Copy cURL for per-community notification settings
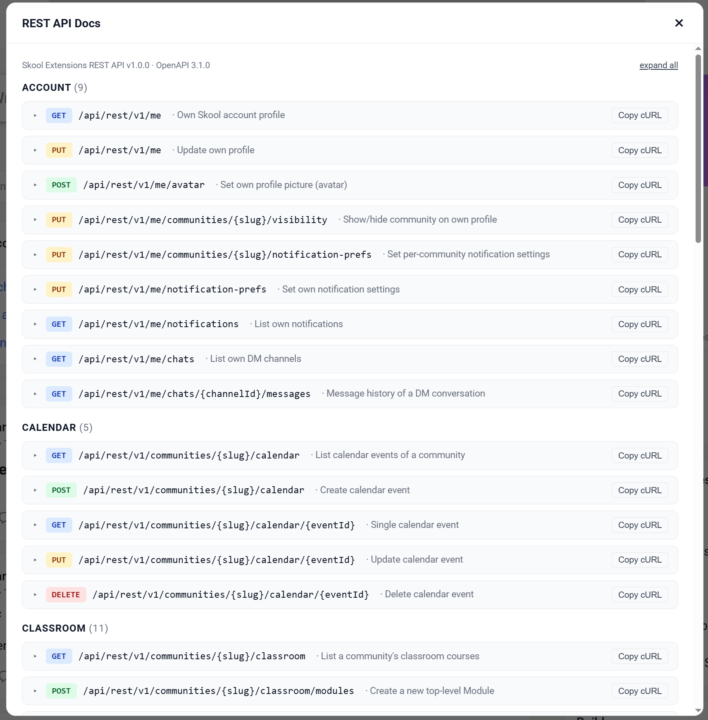This screenshot has height=720, width=708. pos(640,254)
